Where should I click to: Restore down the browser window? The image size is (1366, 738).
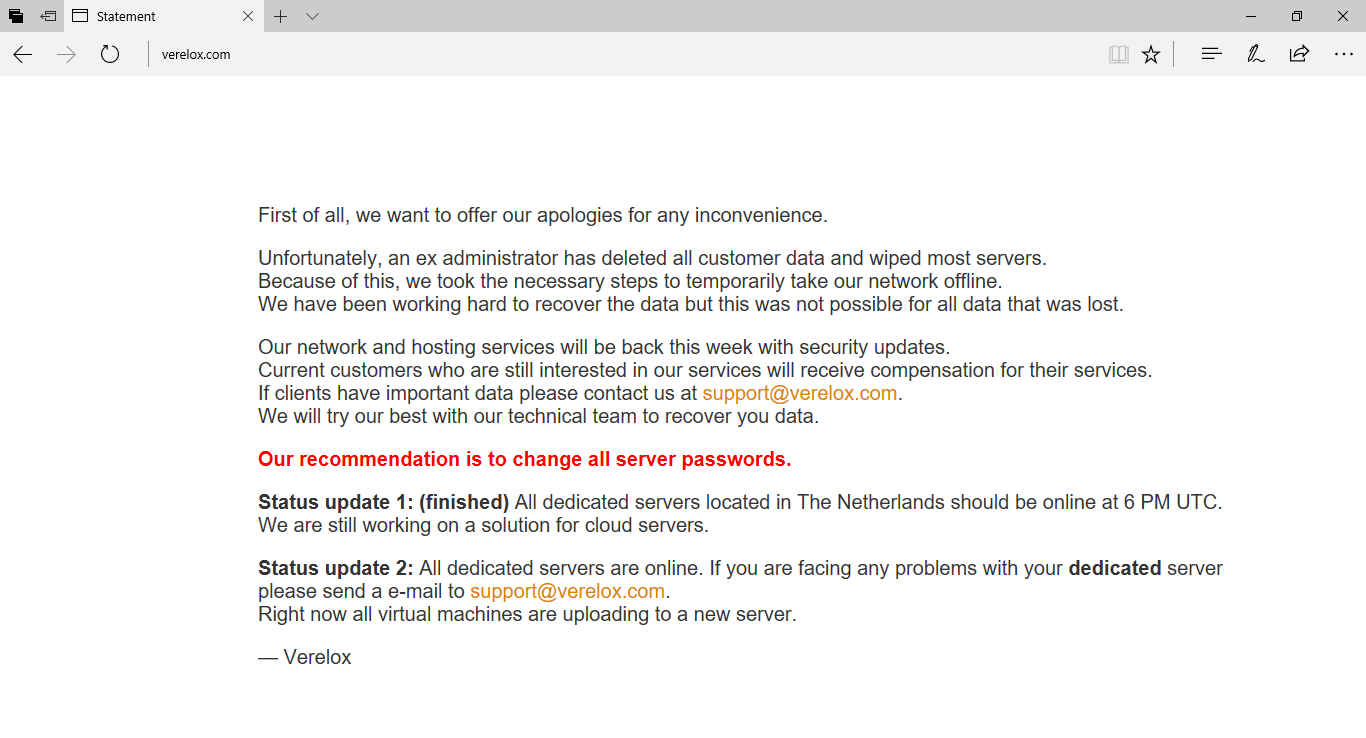(1297, 16)
